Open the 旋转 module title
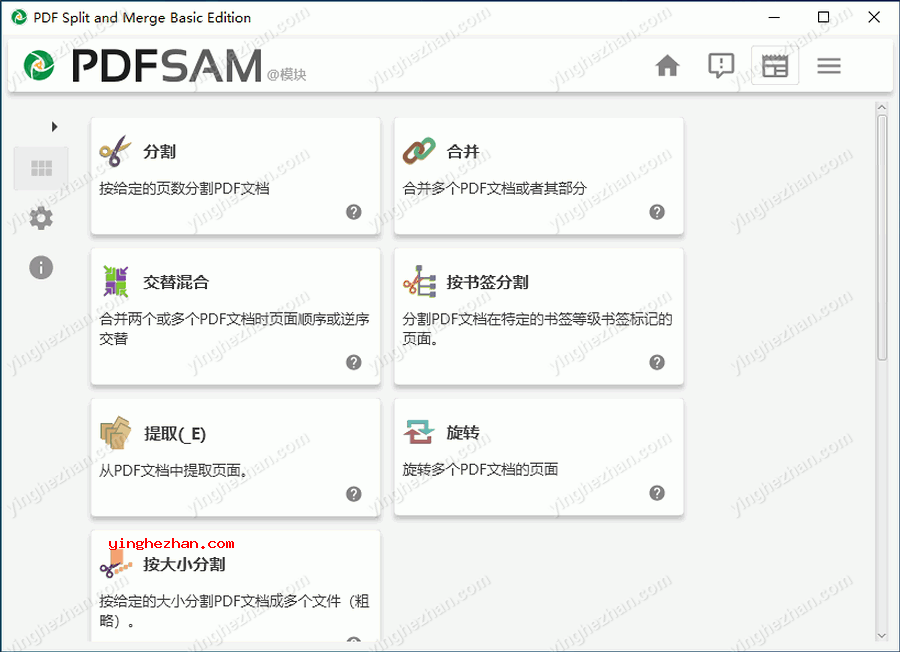 coord(463,432)
